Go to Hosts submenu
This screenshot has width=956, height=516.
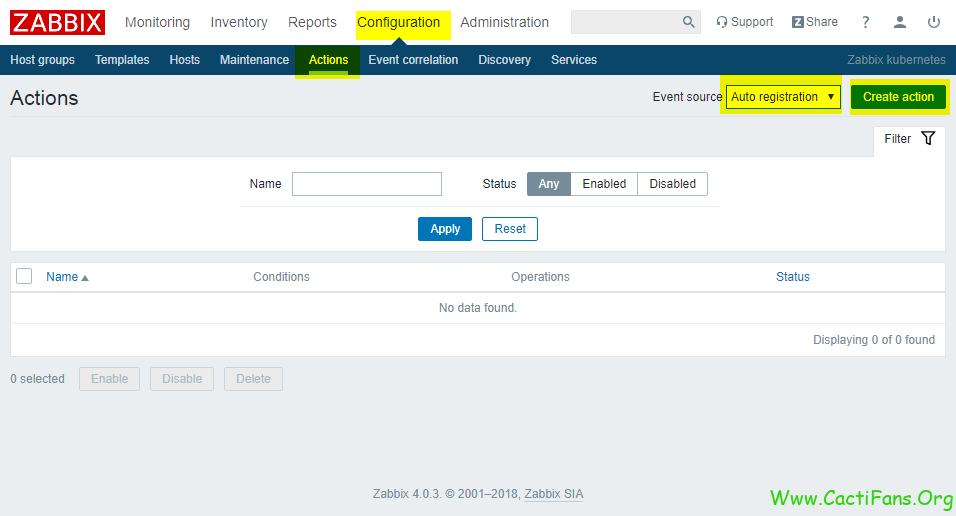tap(185, 60)
